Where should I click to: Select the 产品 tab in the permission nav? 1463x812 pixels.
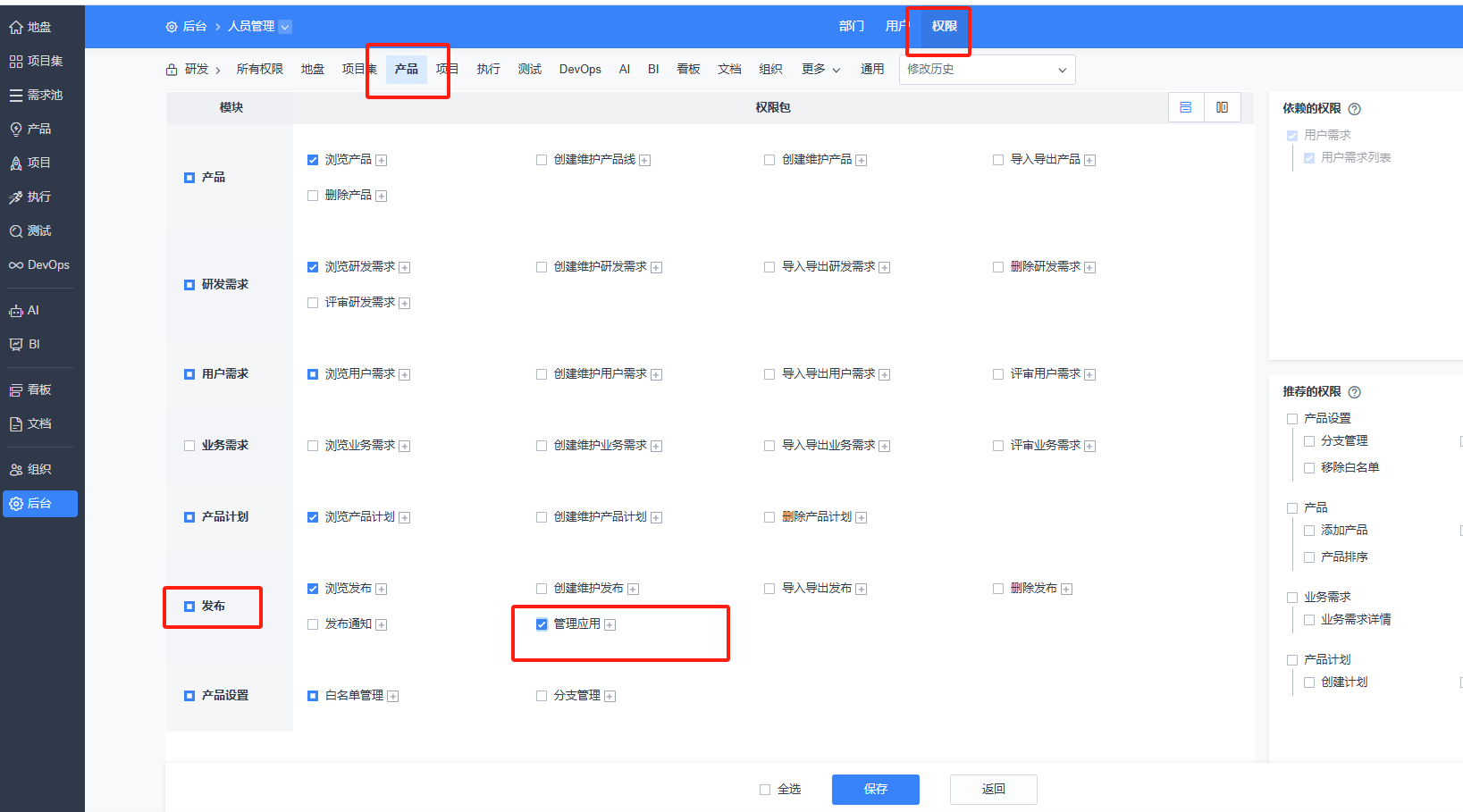point(407,70)
